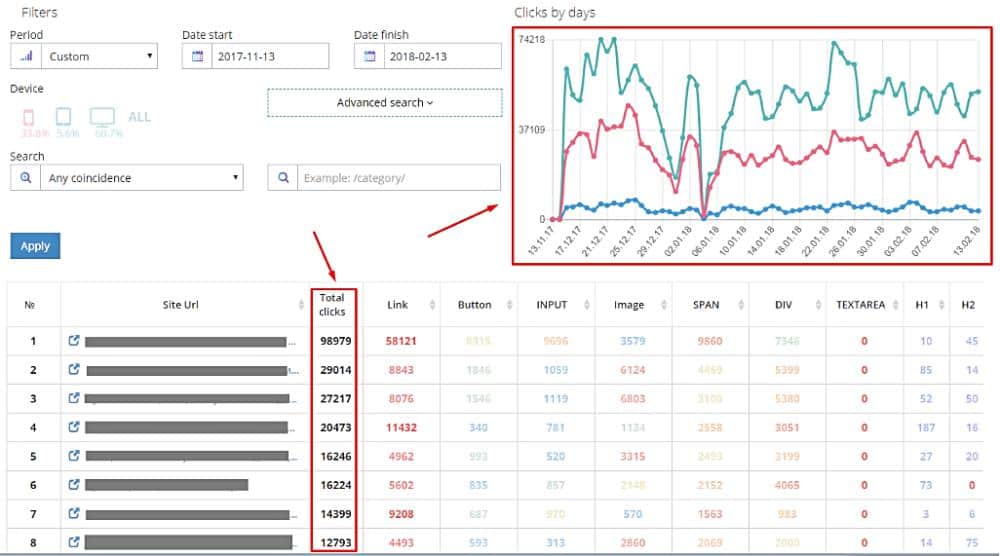Open external link icon in row 1
The image size is (1000, 556).
click(74, 341)
